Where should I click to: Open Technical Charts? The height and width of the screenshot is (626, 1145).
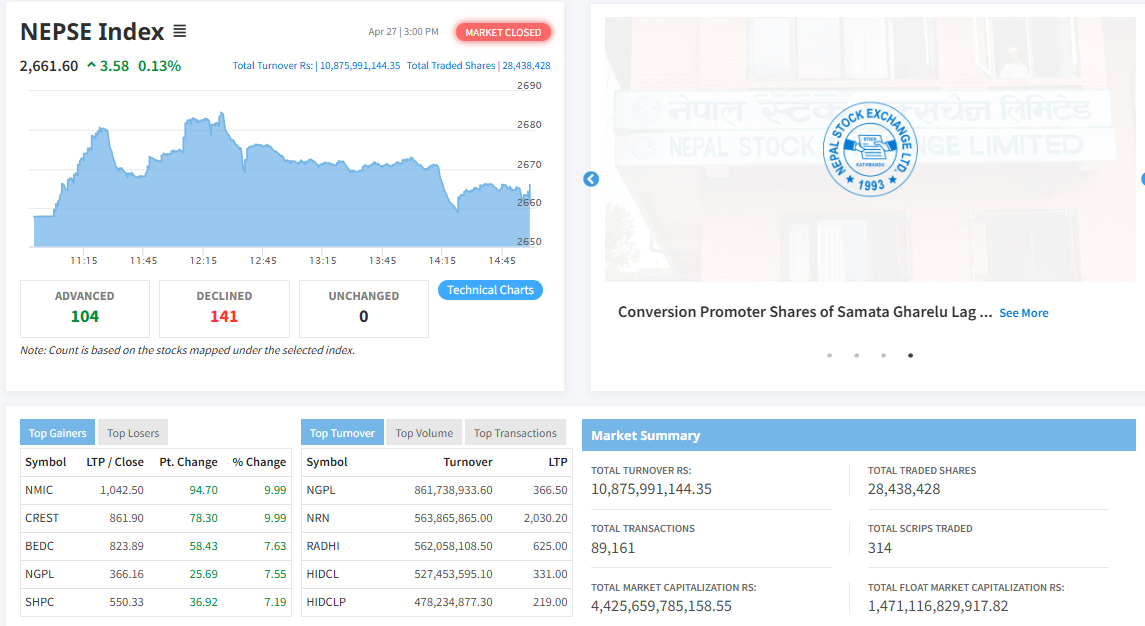(x=490, y=290)
